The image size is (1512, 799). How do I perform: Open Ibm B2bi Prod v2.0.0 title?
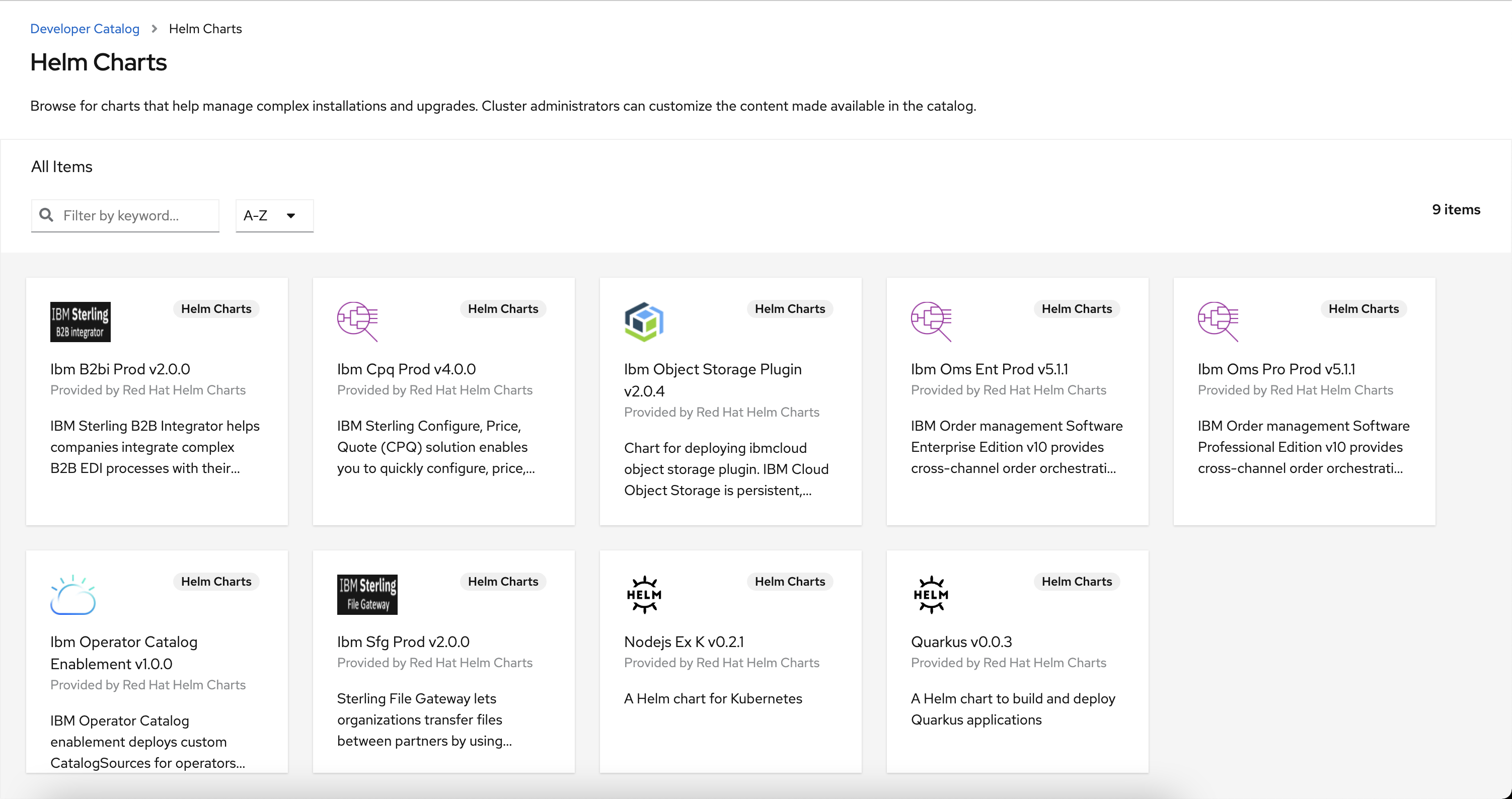(x=120, y=369)
